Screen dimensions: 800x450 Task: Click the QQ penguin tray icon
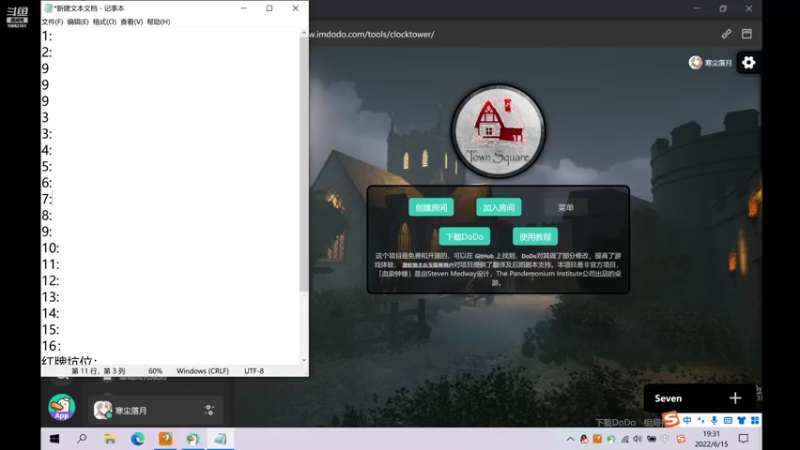(584, 439)
